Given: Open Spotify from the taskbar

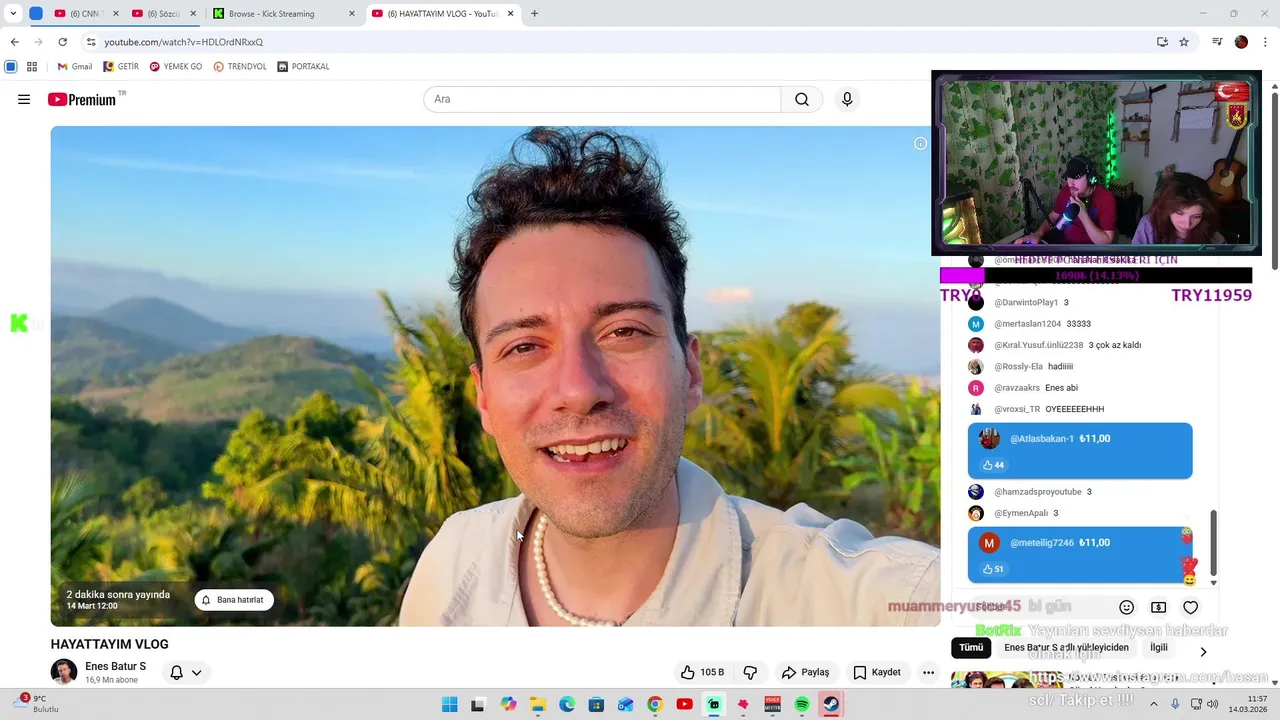Looking at the screenshot, I should [802, 705].
